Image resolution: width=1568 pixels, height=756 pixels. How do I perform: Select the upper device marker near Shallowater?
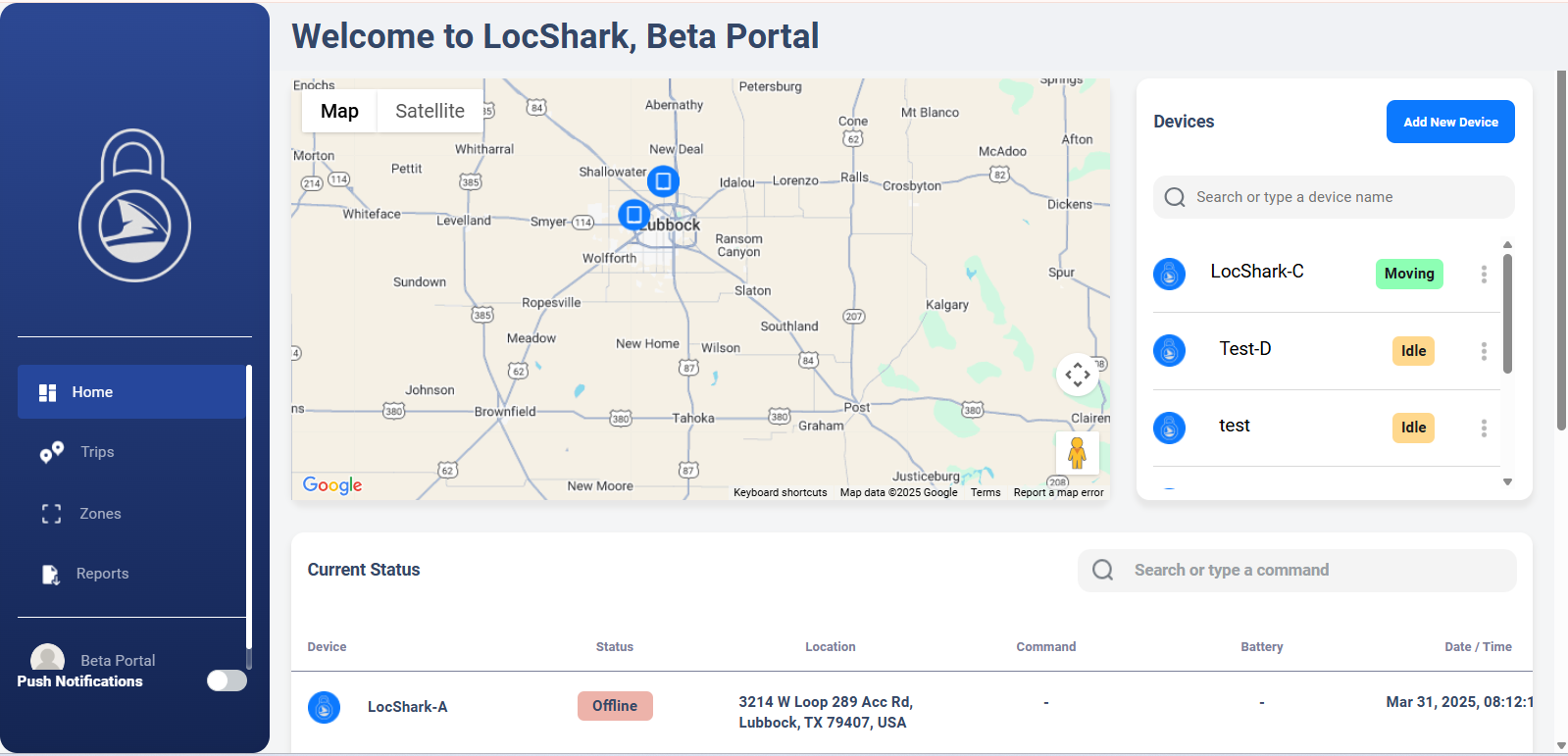(664, 181)
